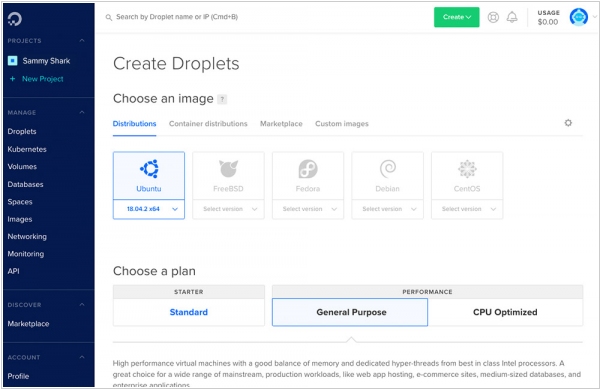This screenshot has width=600, height=389.
Task: Open Fedora Select version dropdown
Action: click(308, 209)
